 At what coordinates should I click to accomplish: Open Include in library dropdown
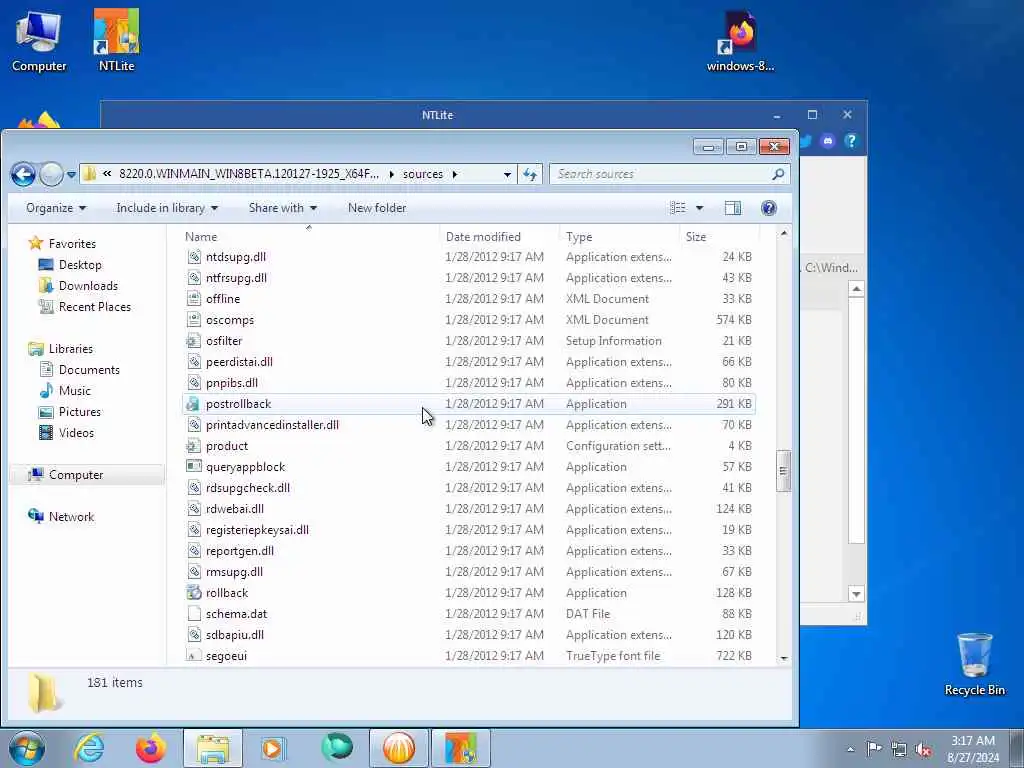pos(167,208)
